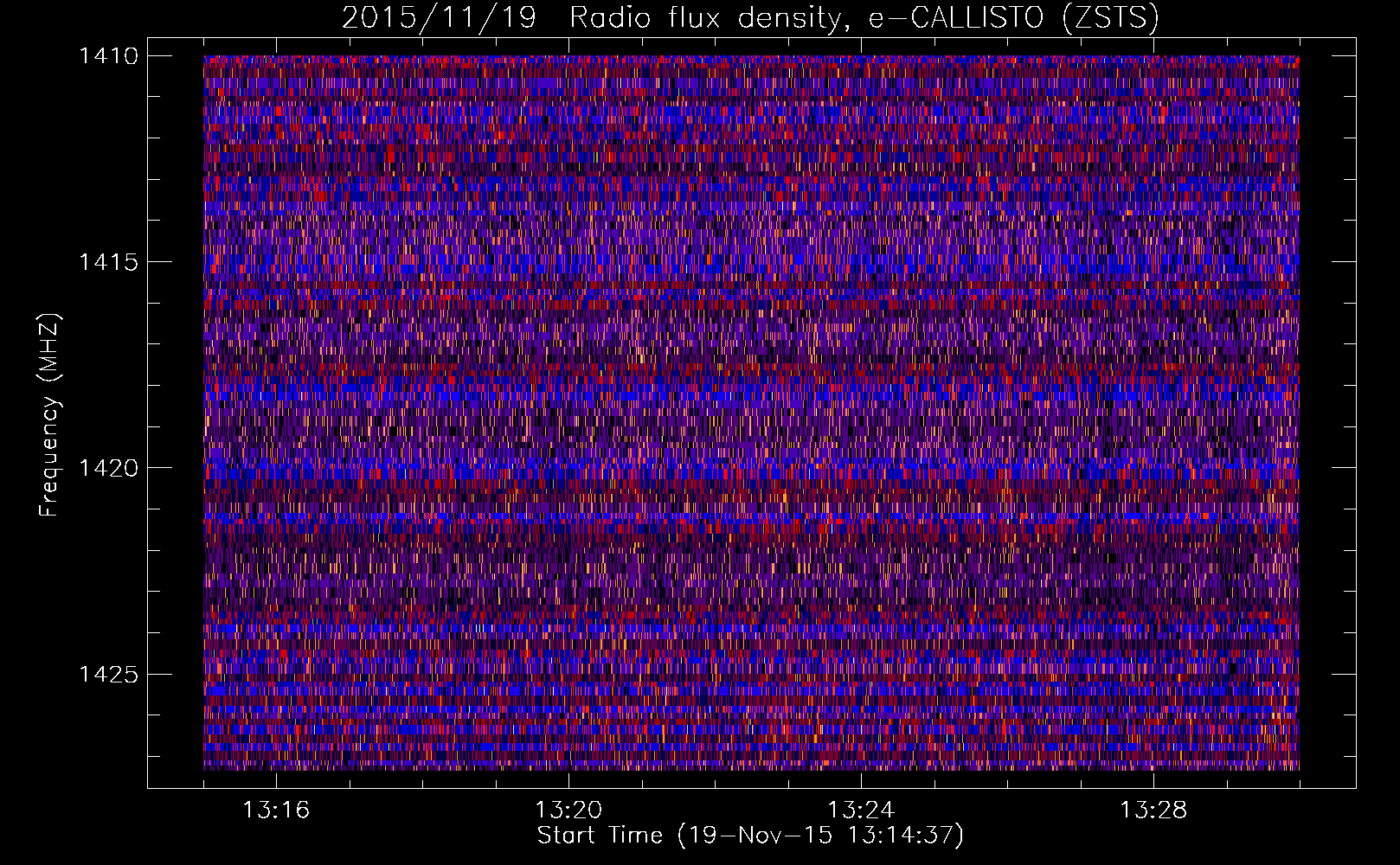1400x865 pixels.
Task: Click the '1425' frequency axis label
Action: click(x=108, y=674)
